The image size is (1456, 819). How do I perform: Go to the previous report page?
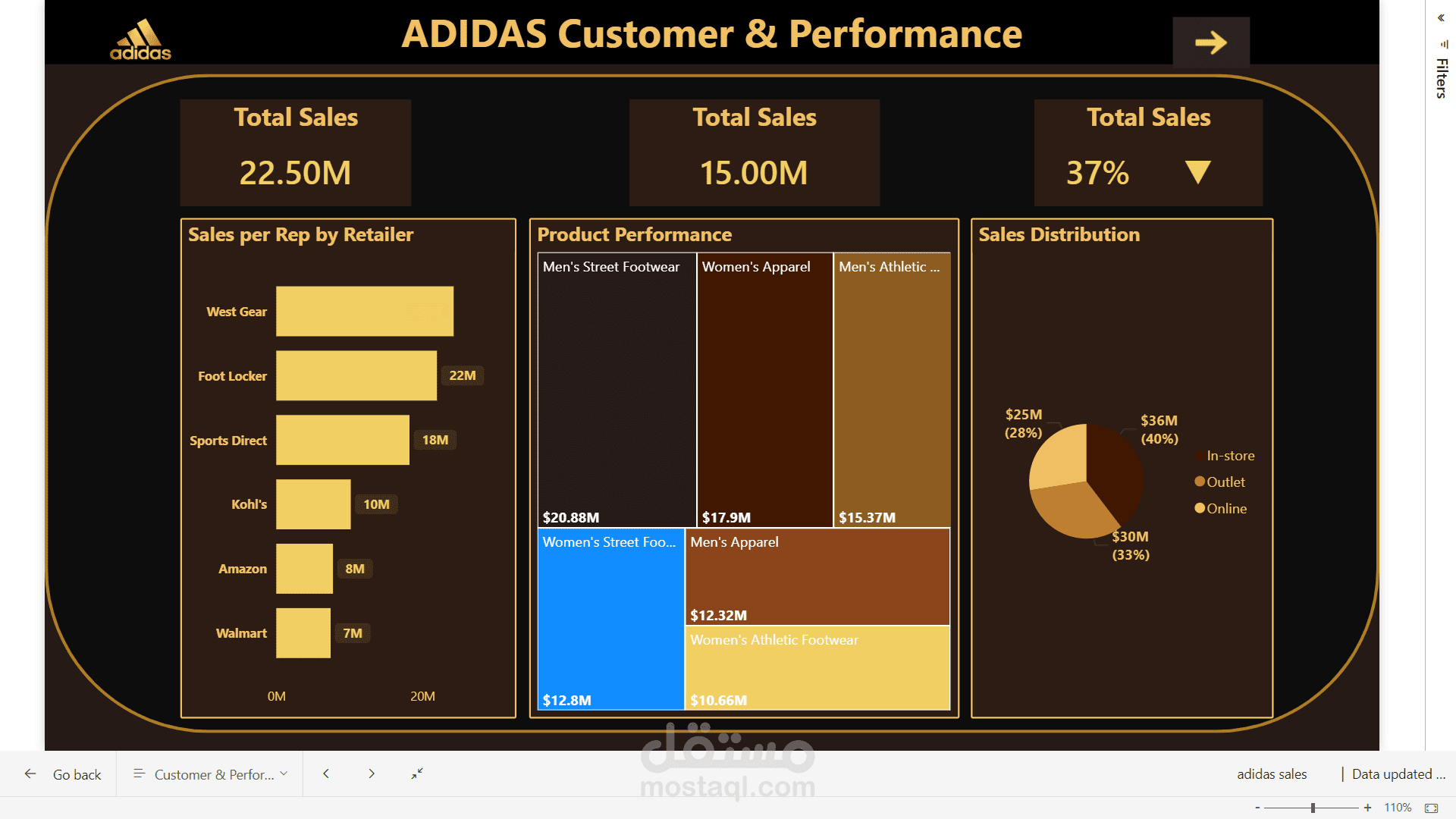point(326,773)
